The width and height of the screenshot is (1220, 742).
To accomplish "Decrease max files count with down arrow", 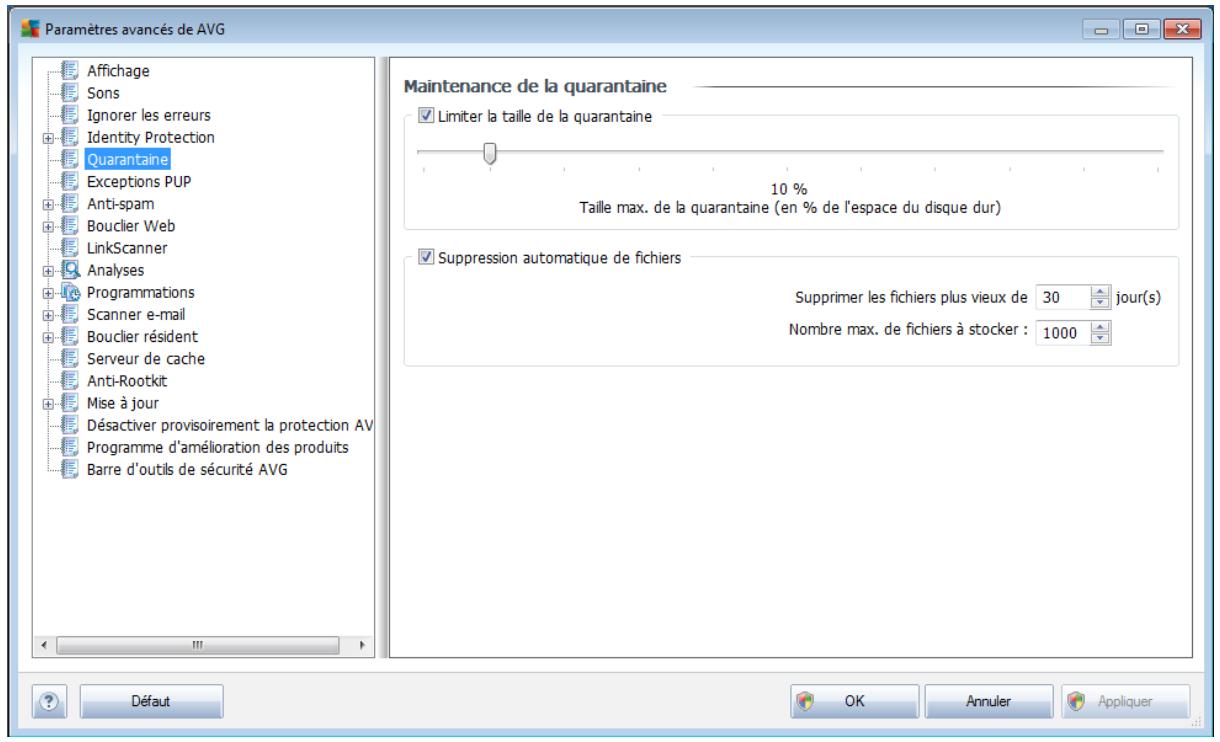I will coord(1102,340).
